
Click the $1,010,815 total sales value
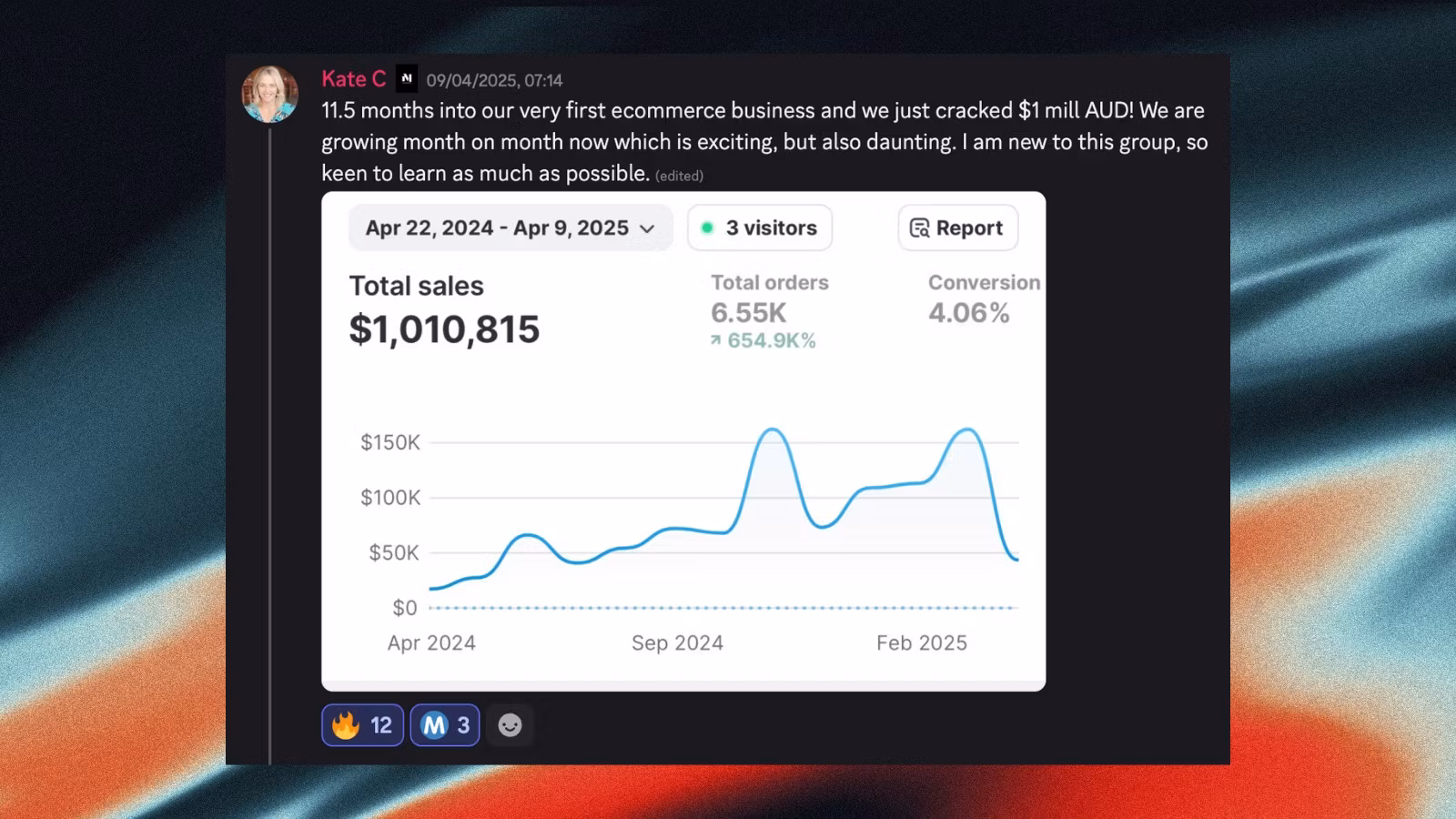[444, 329]
